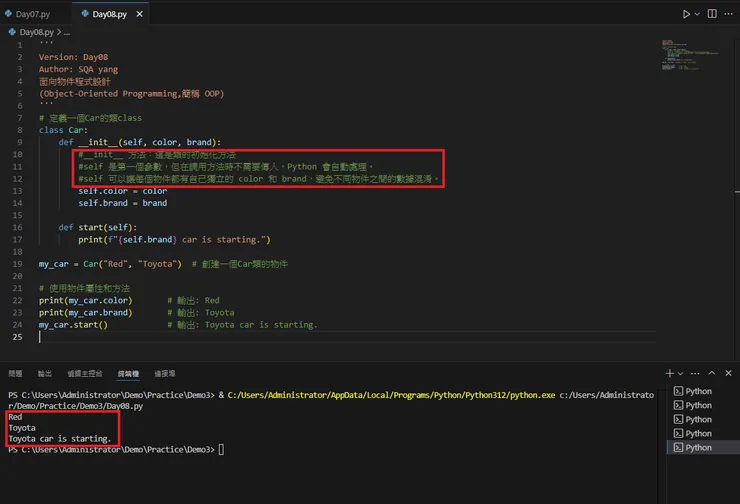Select the highlighted fifth Python terminal
Screen dimensions: 740x504
(703, 447)
